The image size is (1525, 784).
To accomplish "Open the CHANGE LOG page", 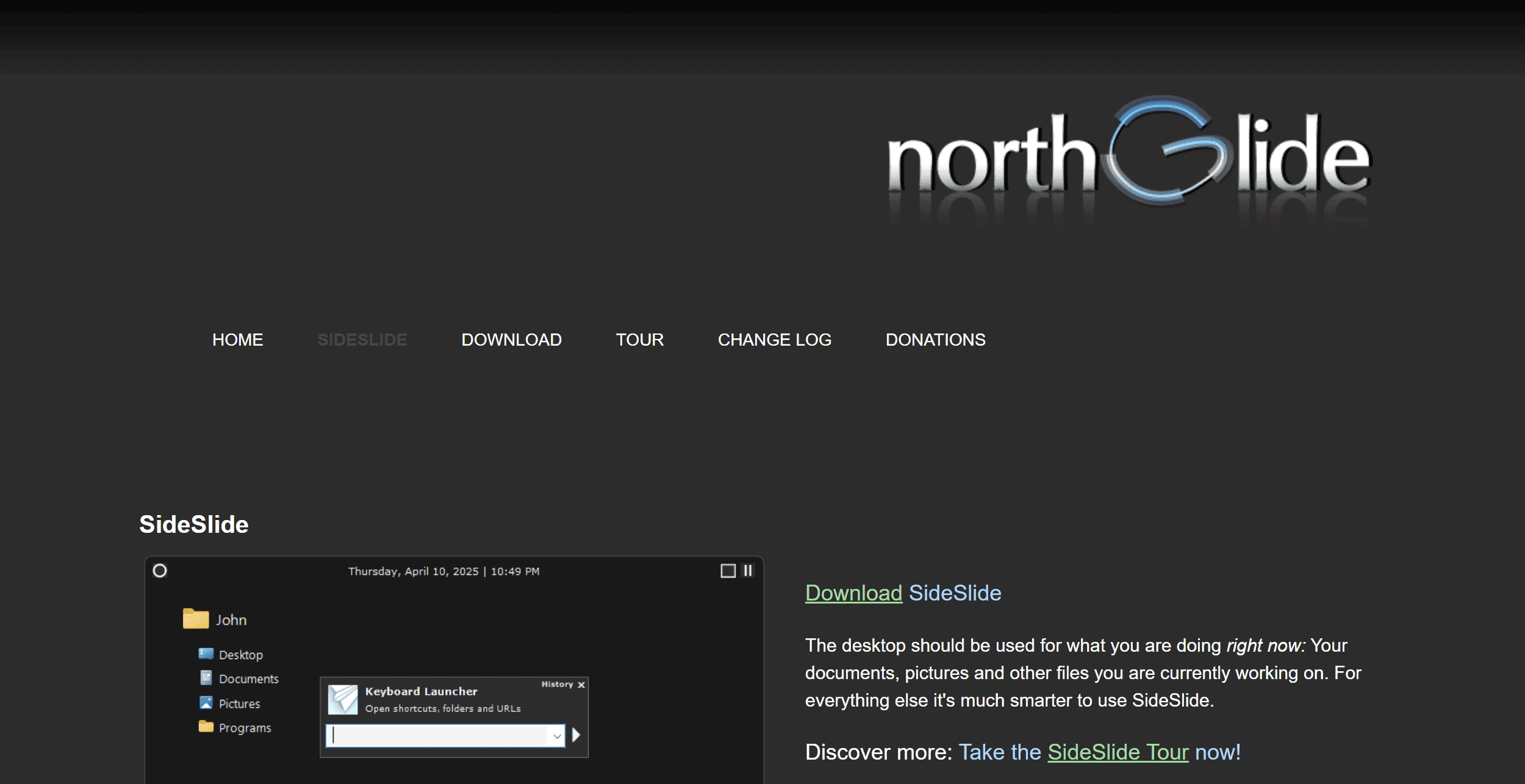I will 774,340.
